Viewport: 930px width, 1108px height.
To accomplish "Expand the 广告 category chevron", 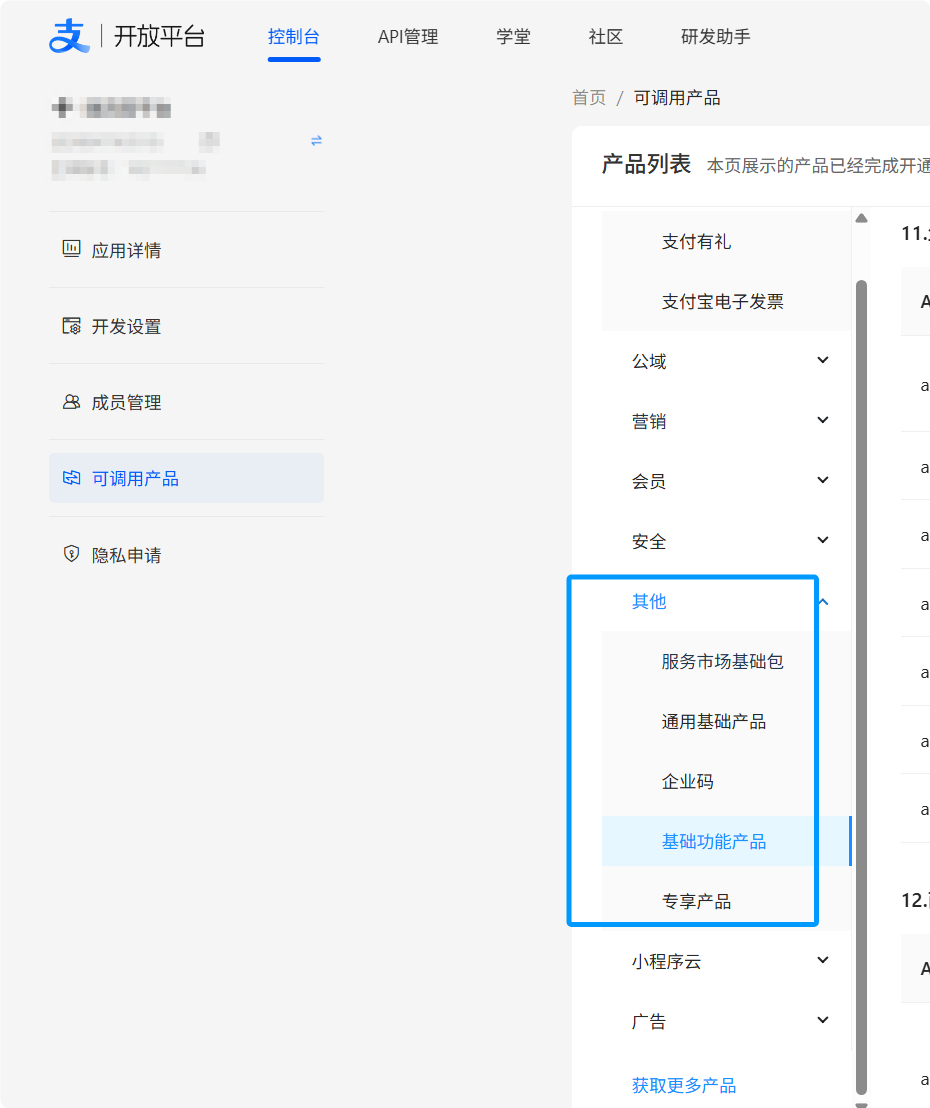I will [x=823, y=1020].
